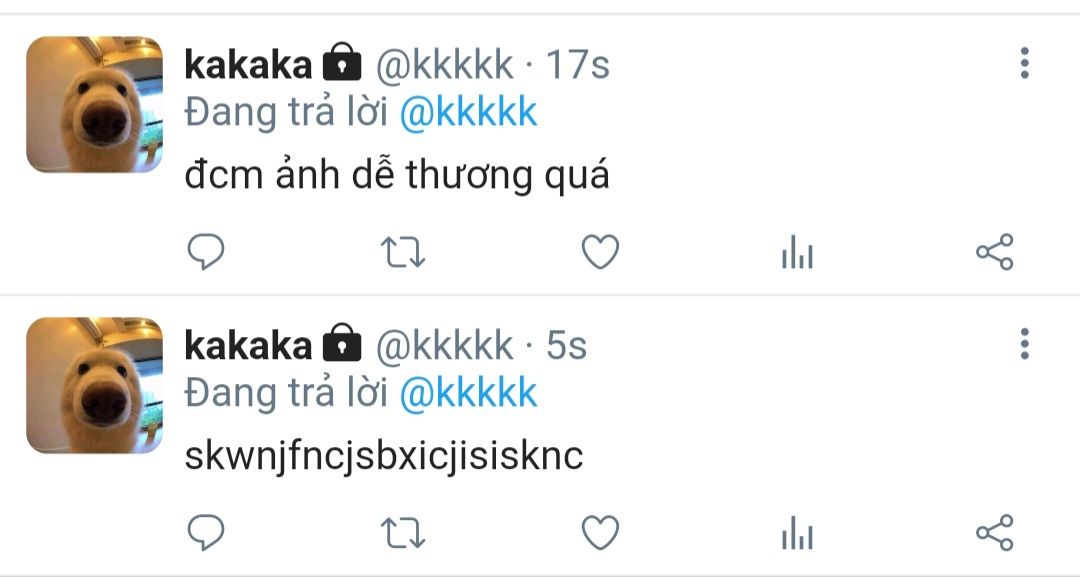Share the 17s tweet
Image resolution: width=1080 pixels, height=577 pixels.
(995, 251)
